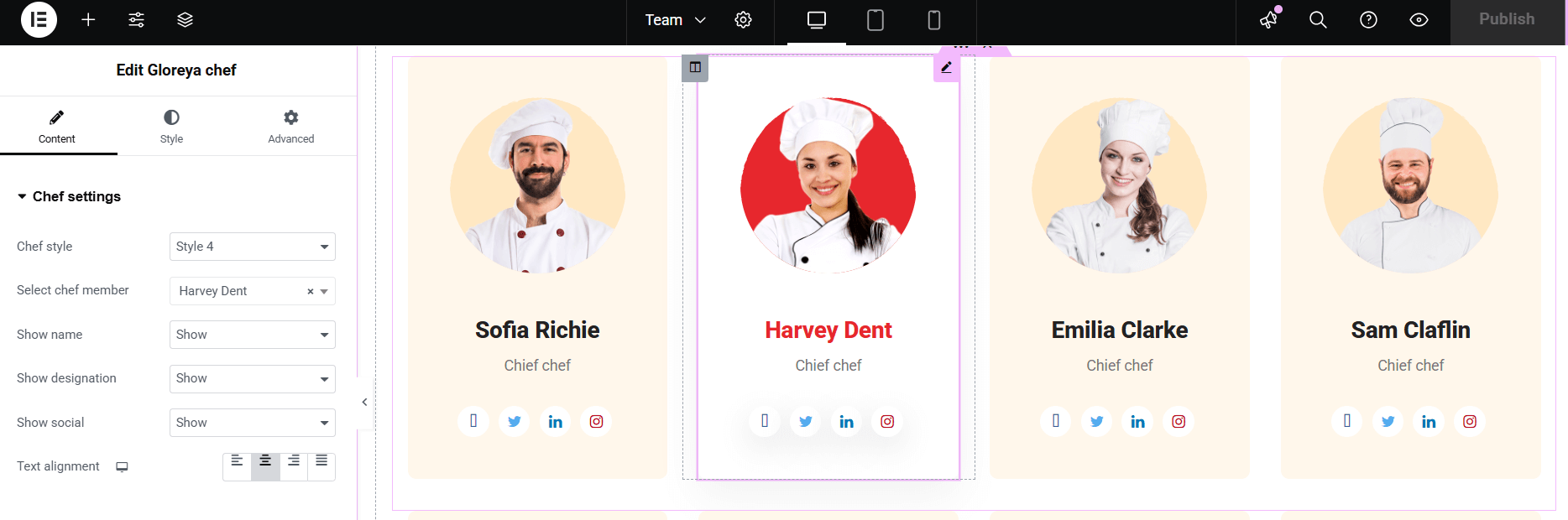Switch to tablet preview mode
Image resolution: width=1568 pixels, height=520 pixels.
(x=875, y=19)
